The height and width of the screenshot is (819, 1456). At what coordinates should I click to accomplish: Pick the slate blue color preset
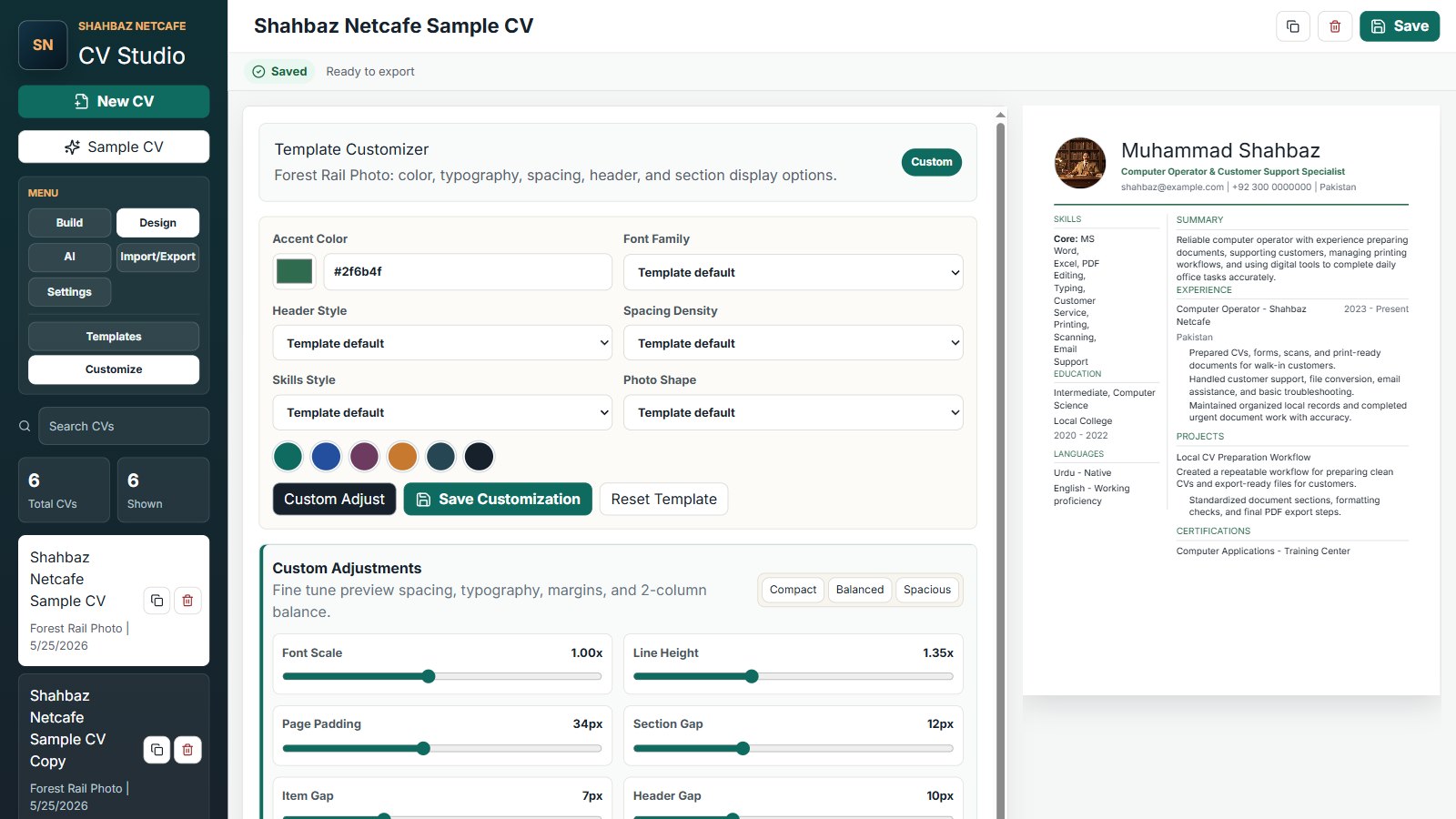click(x=440, y=456)
